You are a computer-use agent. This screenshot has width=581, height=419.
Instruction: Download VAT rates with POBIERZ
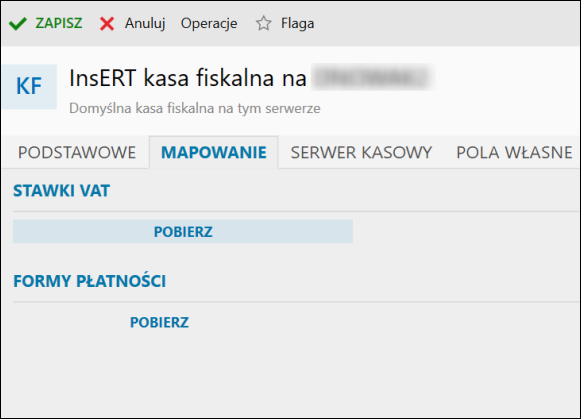click(183, 232)
